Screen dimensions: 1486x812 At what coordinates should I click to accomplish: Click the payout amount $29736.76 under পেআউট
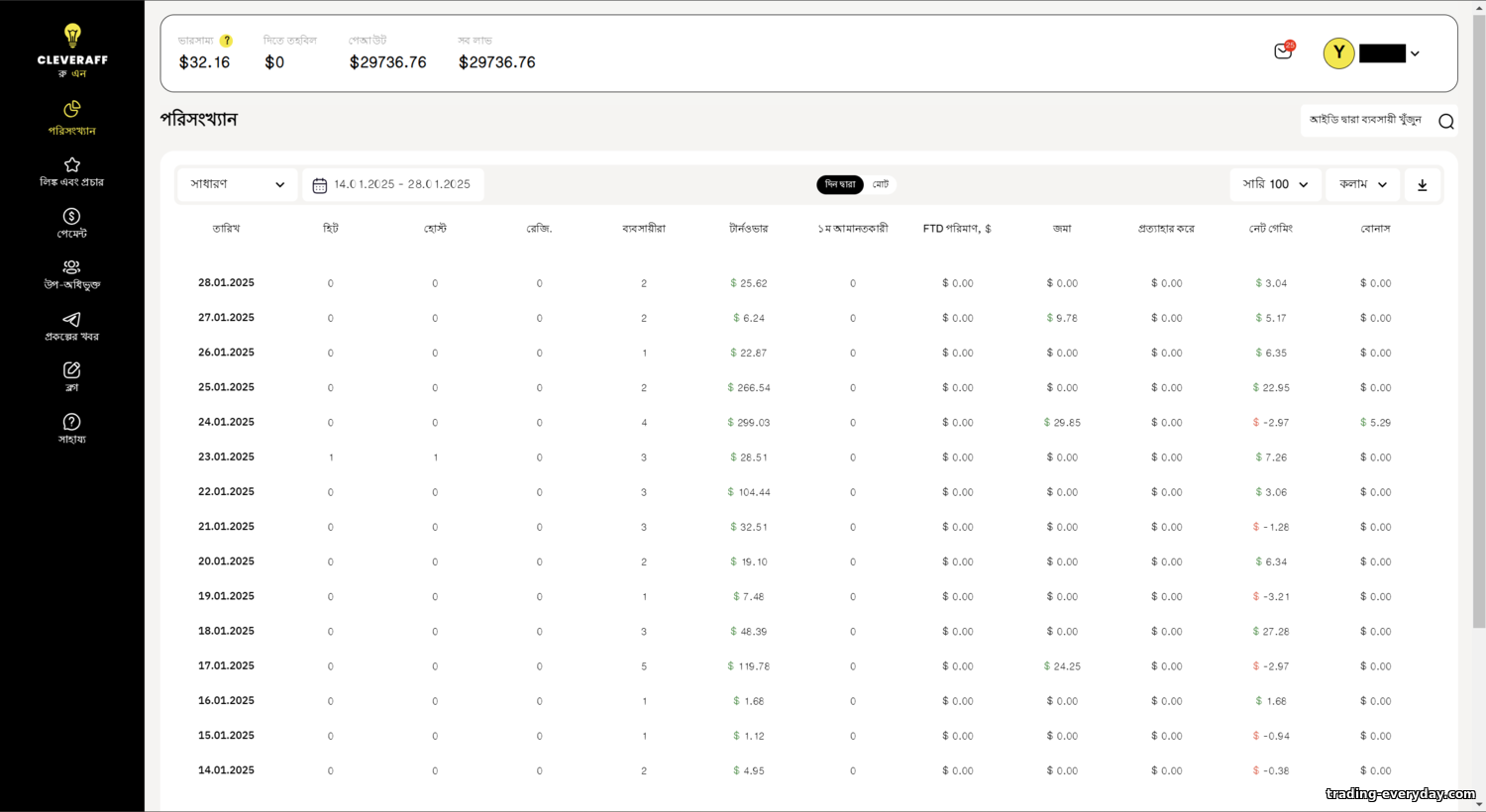click(x=387, y=62)
